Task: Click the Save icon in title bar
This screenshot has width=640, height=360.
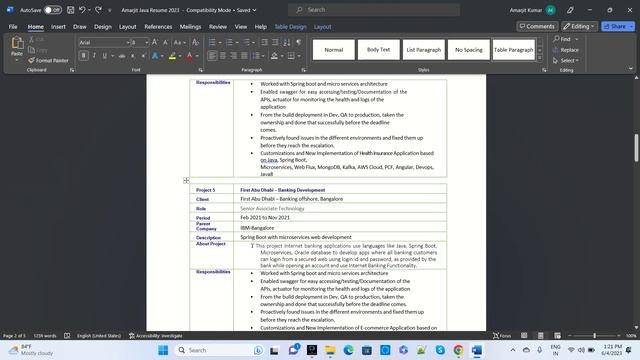Action: click(71, 10)
